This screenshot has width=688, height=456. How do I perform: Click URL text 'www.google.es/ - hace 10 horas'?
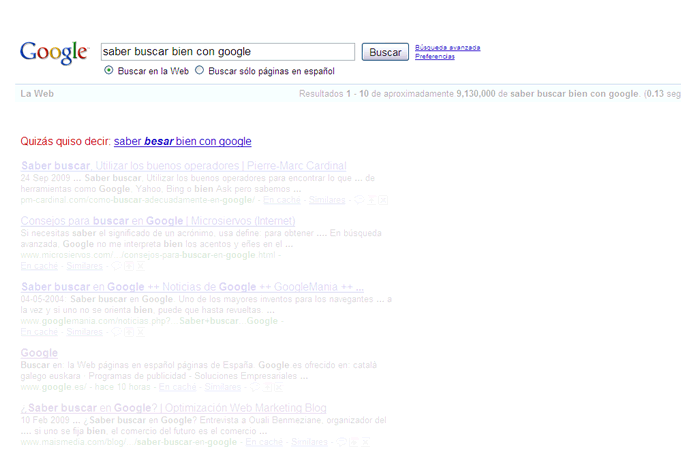86,387
